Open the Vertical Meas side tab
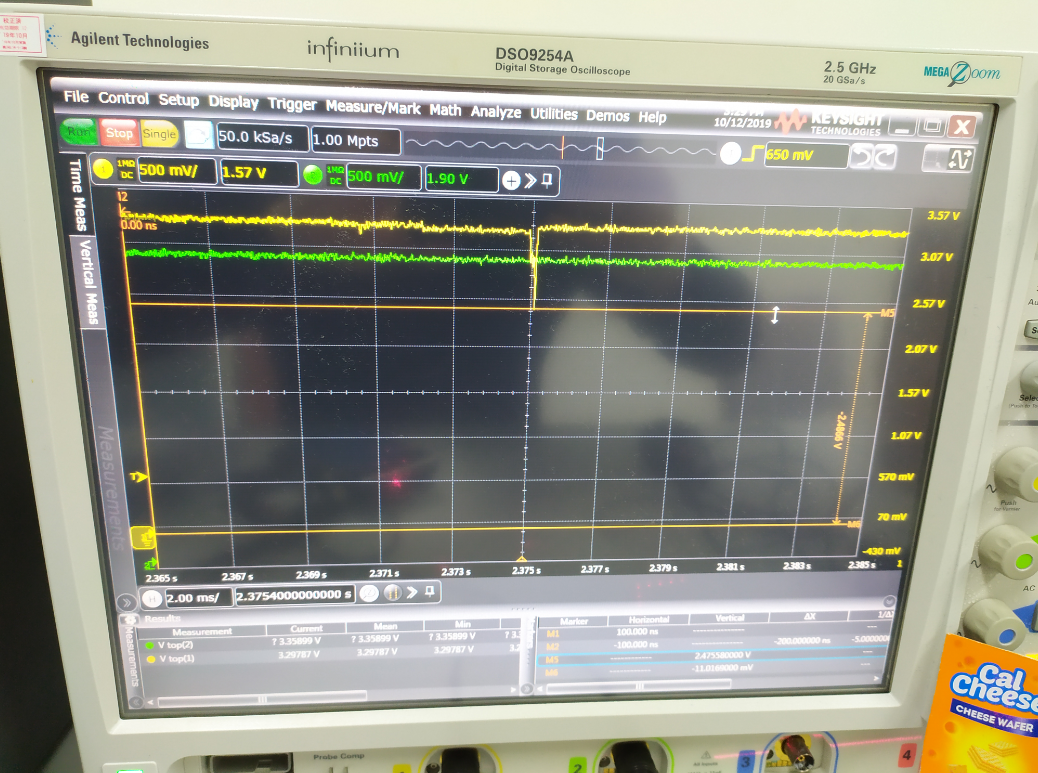Image resolution: width=1038 pixels, height=773 pixels. coord(88,282)
